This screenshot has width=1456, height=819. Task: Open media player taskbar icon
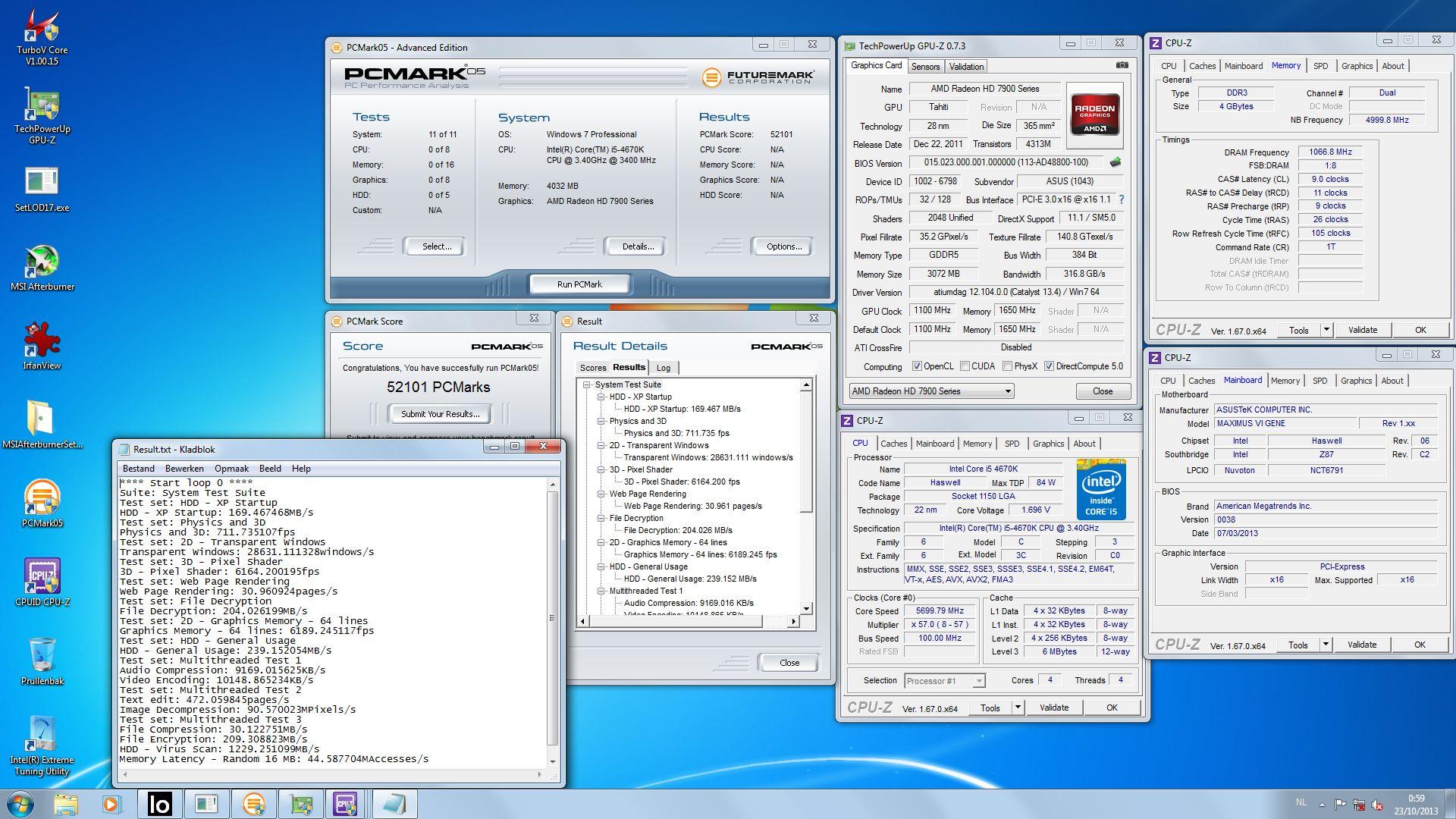click(111, 804)
